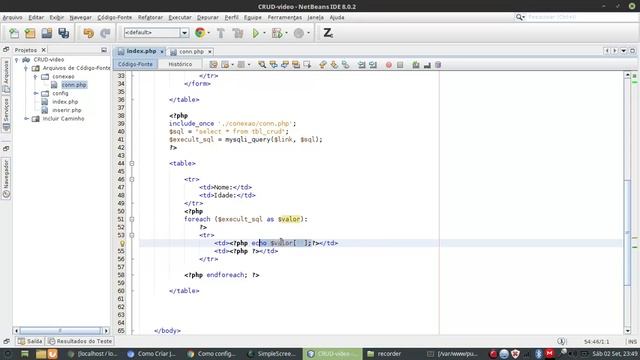Open the default configuration combo box

[x=156, y=33]
